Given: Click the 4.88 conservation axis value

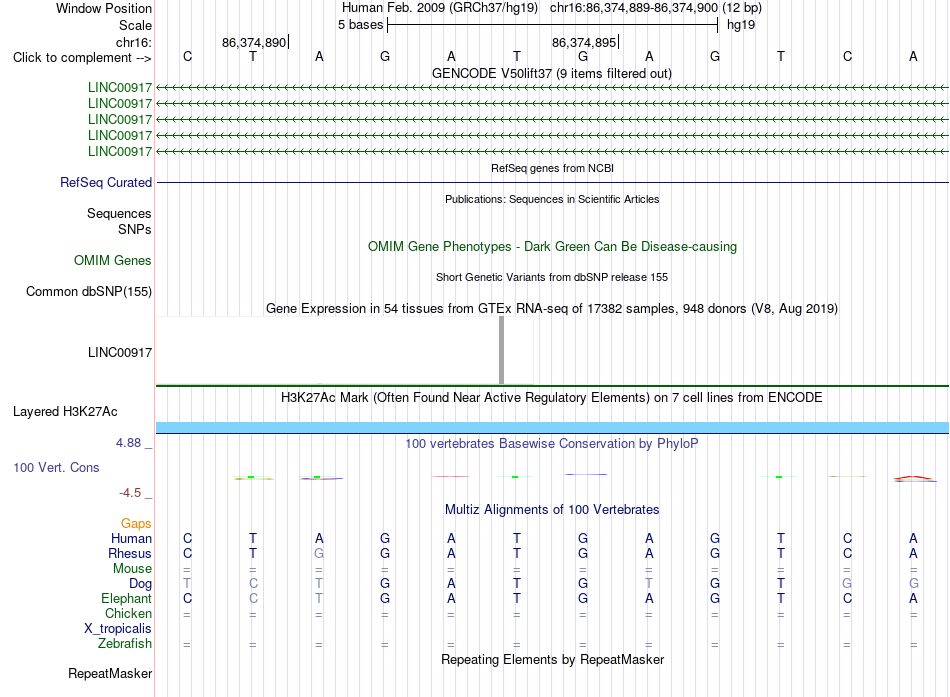Looking at the screenshot, I should 128,443.
